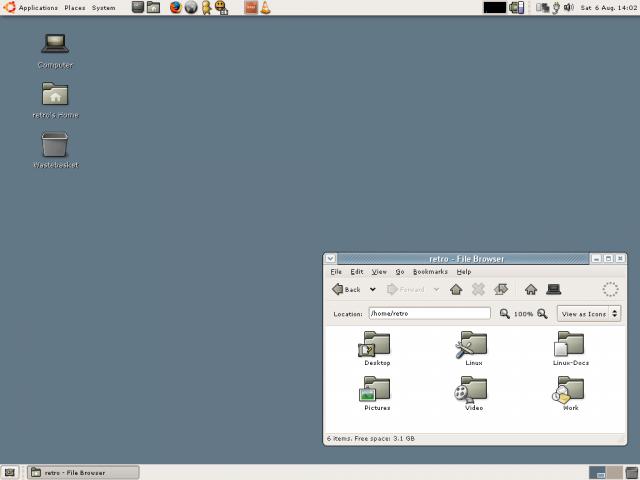Image resolution: width=640 pixels, height=480 pixels.
Task: Go to the Home folder via toolbar
Action: pyautogui.click(x=531, y=289)
